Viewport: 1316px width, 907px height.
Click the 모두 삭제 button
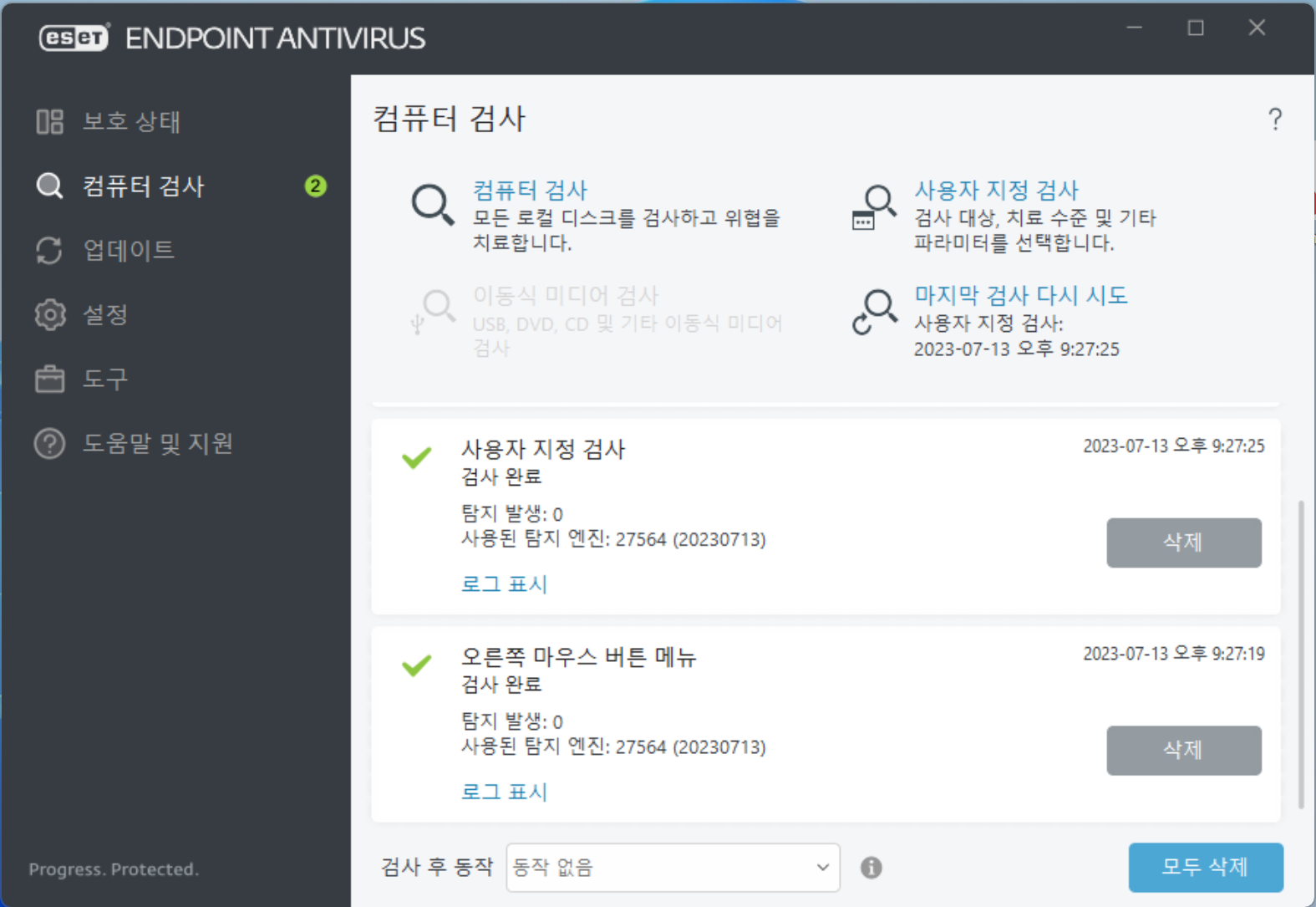pos(1206,868)
